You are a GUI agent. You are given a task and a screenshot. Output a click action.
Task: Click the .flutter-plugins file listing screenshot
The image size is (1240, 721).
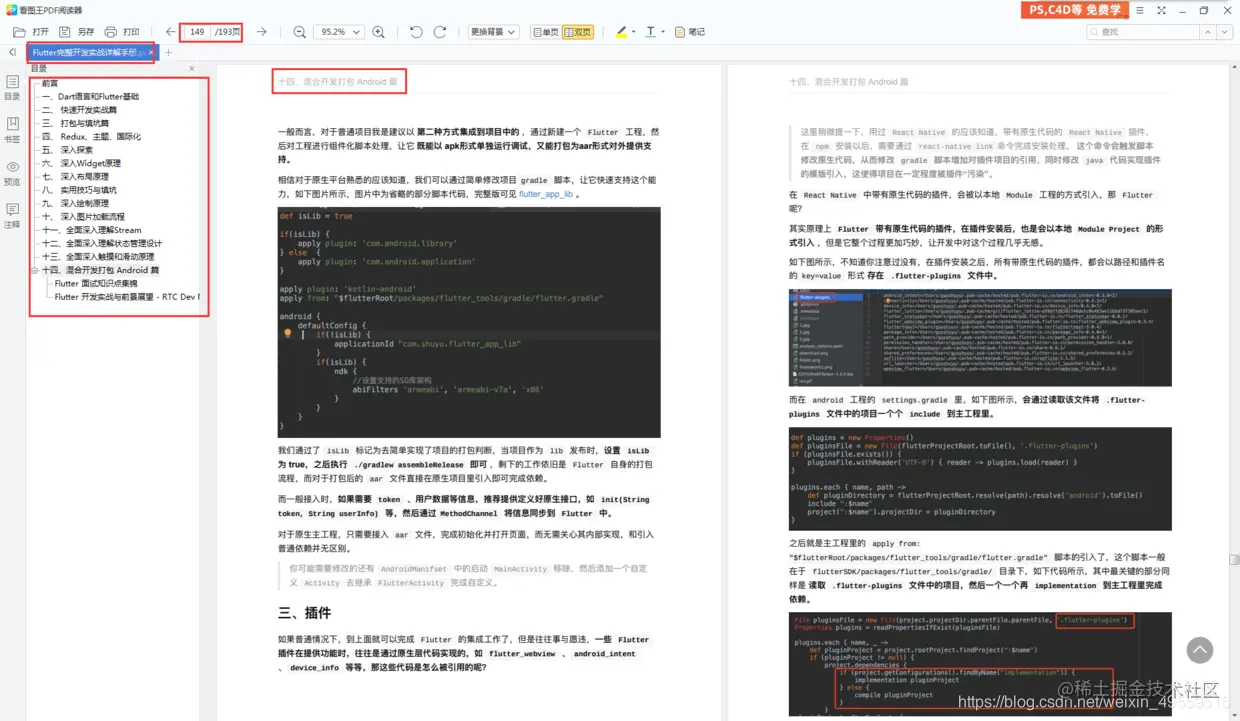tap(980, 337)
